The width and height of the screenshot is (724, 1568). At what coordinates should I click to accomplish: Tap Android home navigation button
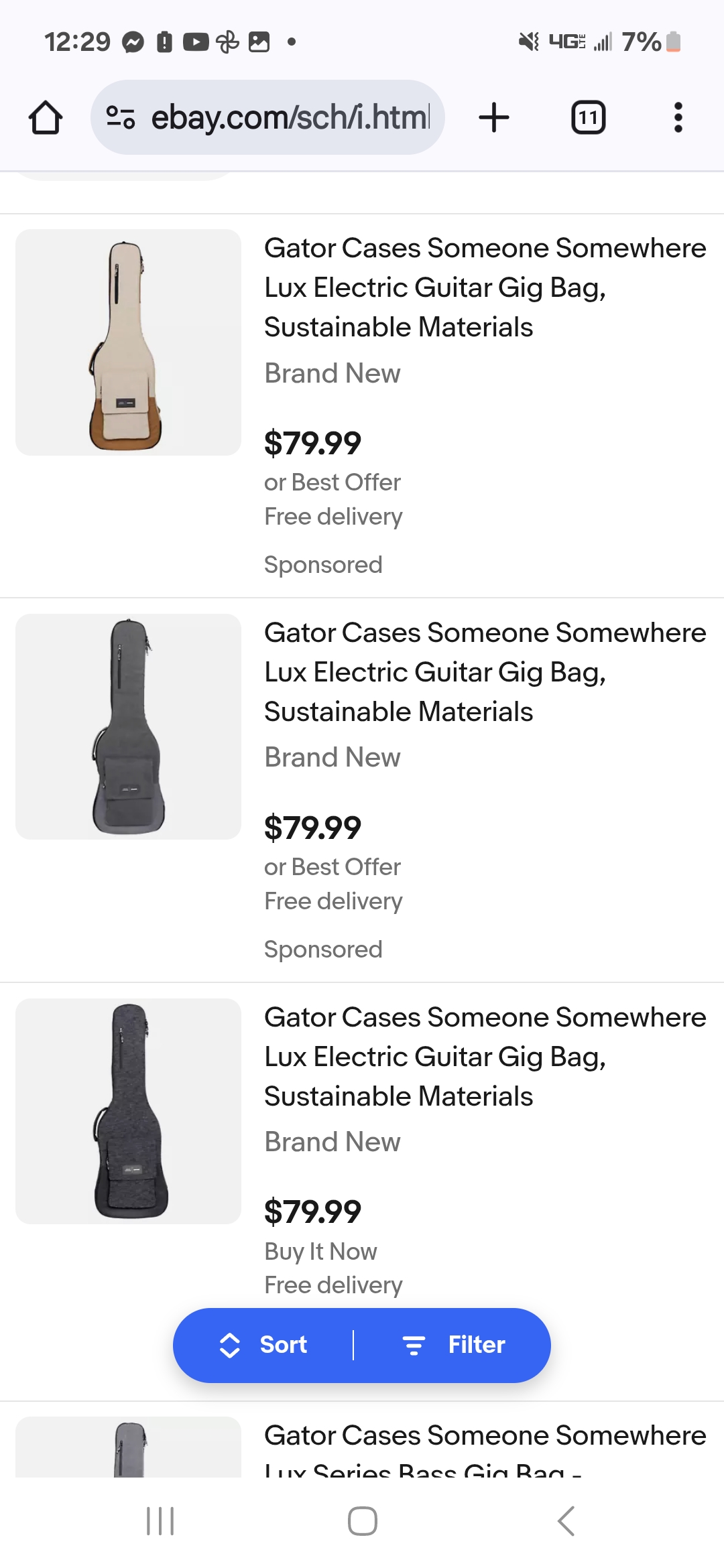362,1520
